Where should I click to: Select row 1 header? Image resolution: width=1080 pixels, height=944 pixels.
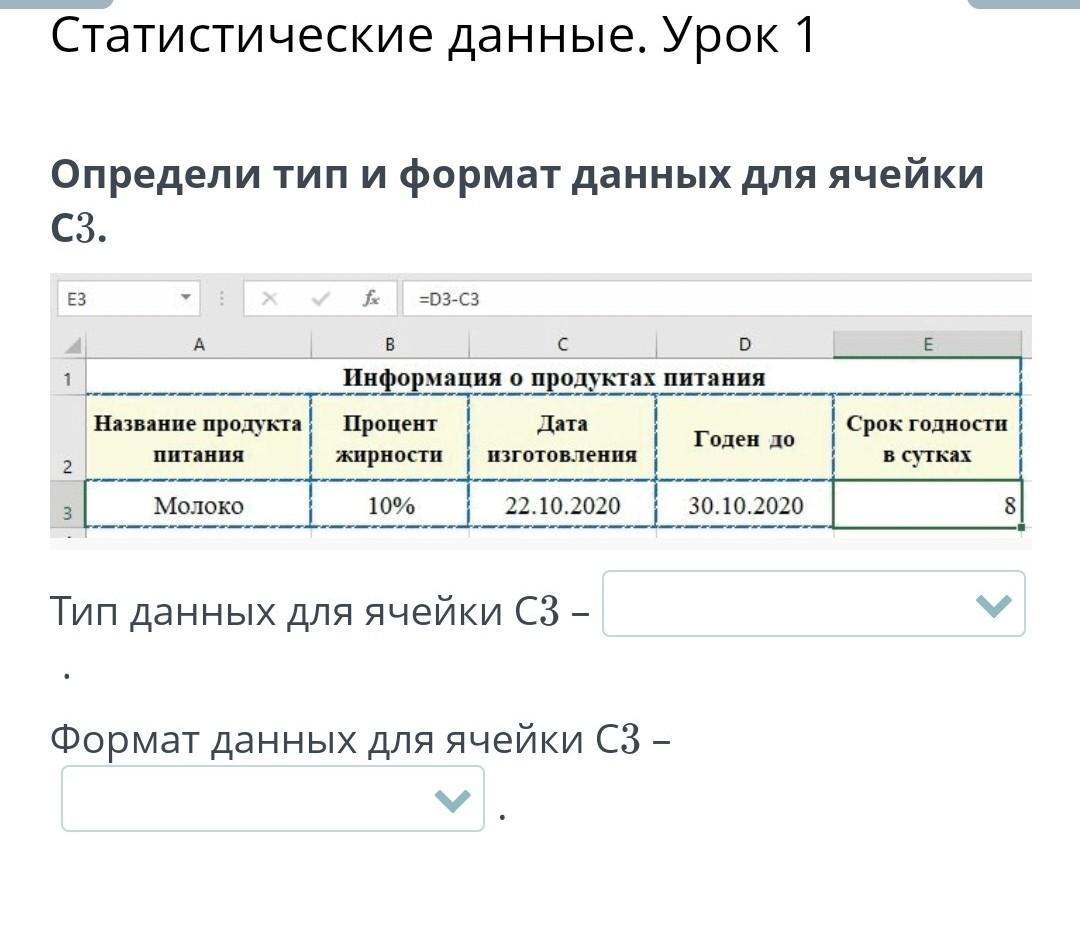68,377
